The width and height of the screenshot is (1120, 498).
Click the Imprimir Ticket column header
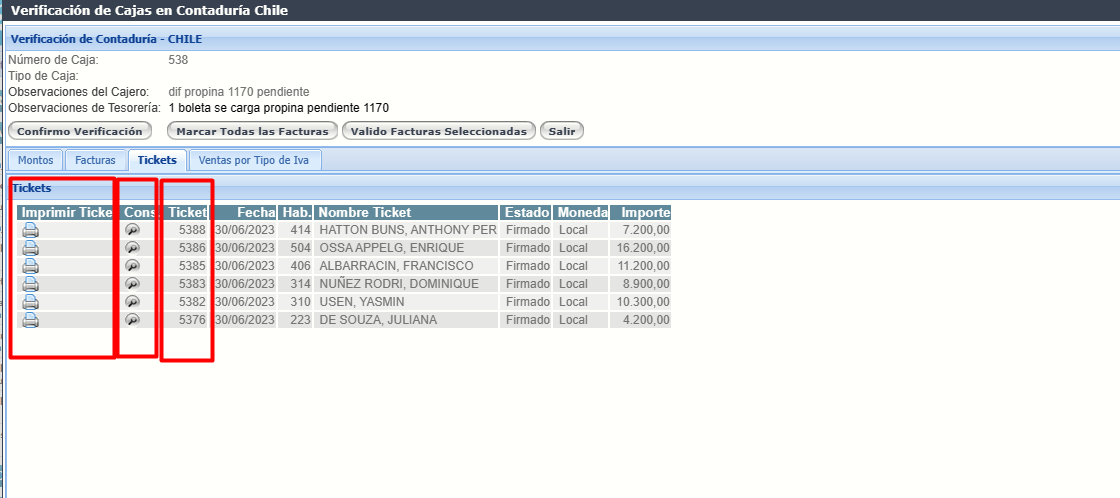click(x=68, y=212)
